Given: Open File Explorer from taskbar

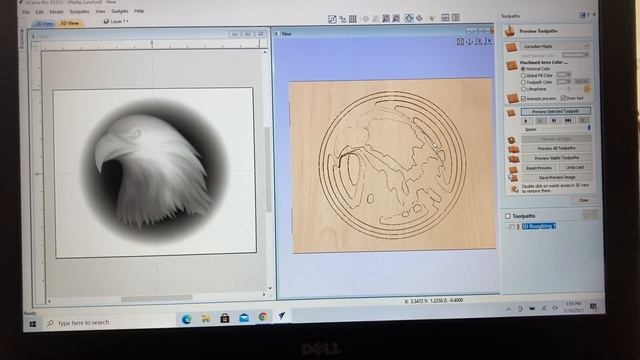Looking at the screenshot, I should point(206,318).
